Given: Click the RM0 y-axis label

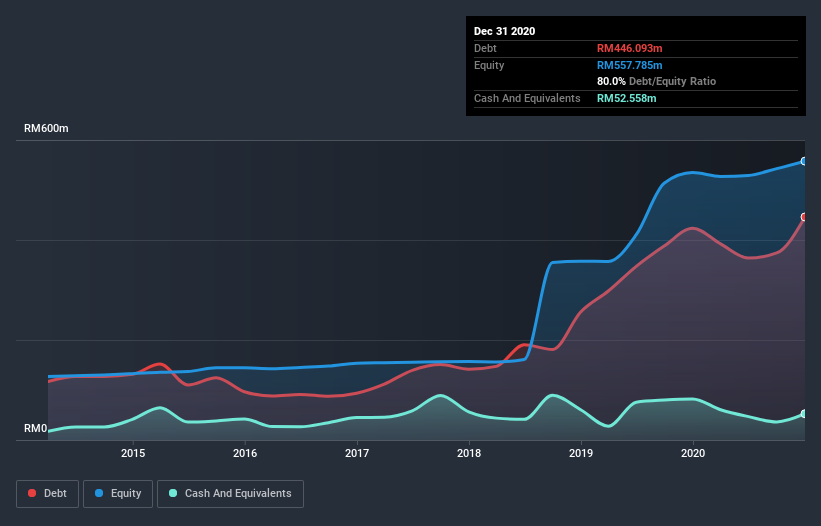Looking at the screenshot, I should pos(36,429).
